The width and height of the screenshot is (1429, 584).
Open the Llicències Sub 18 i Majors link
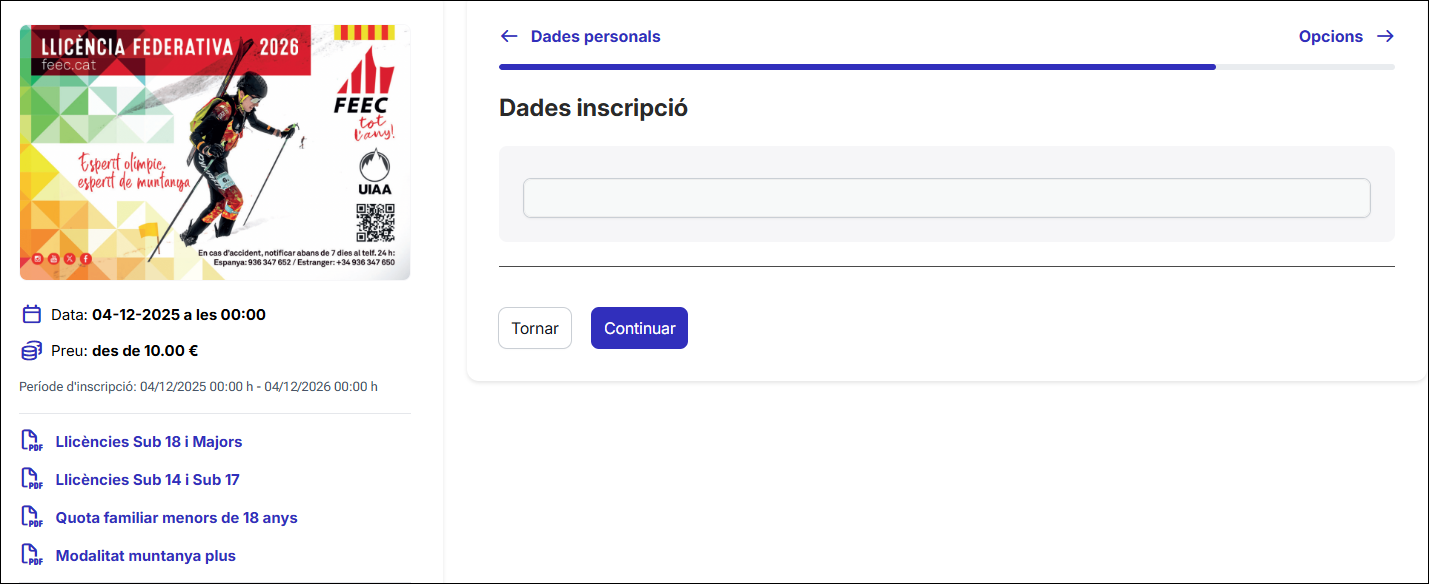(149, 441)
